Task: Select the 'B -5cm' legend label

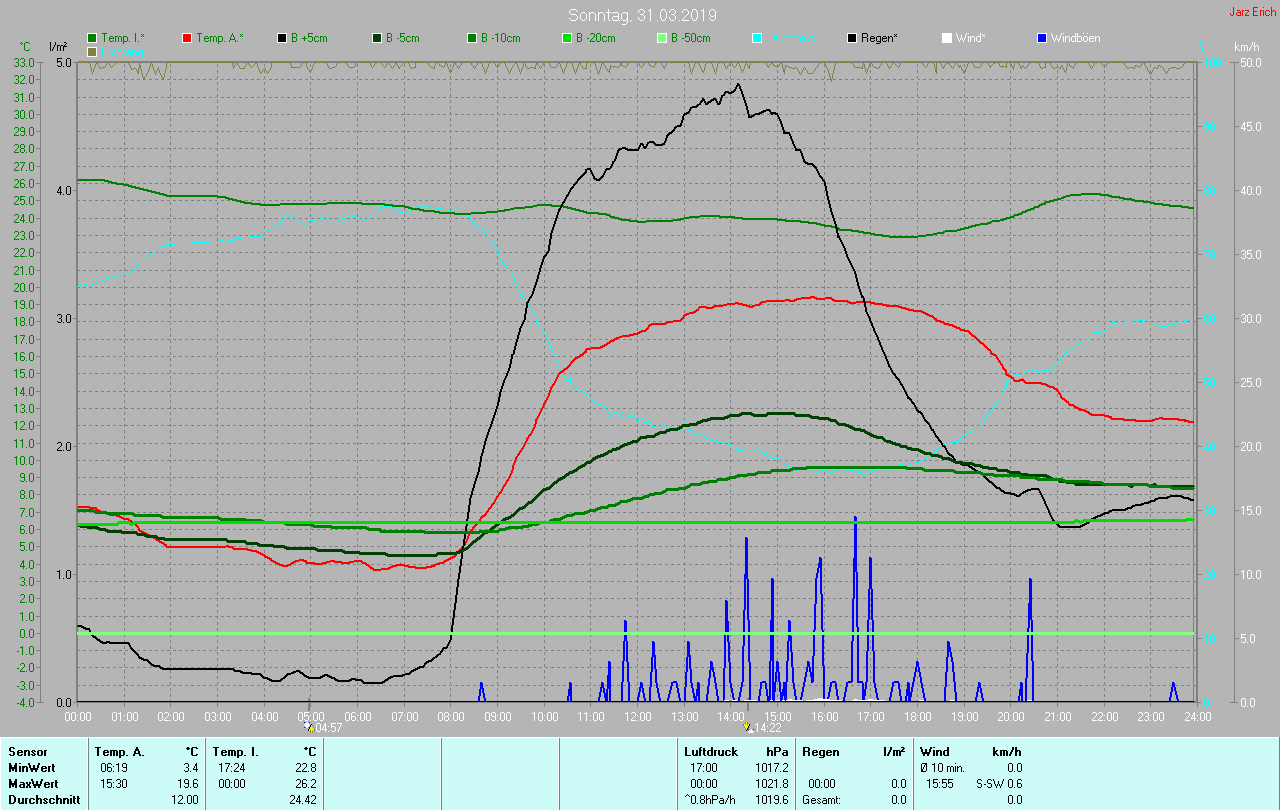Action: 403,38
